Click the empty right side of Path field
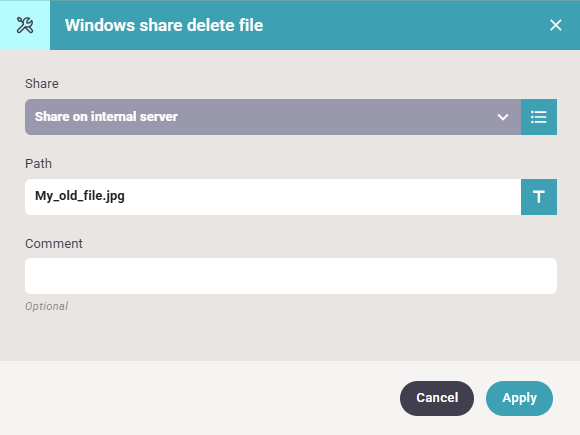The image size is (580, 435). point(322,197)
